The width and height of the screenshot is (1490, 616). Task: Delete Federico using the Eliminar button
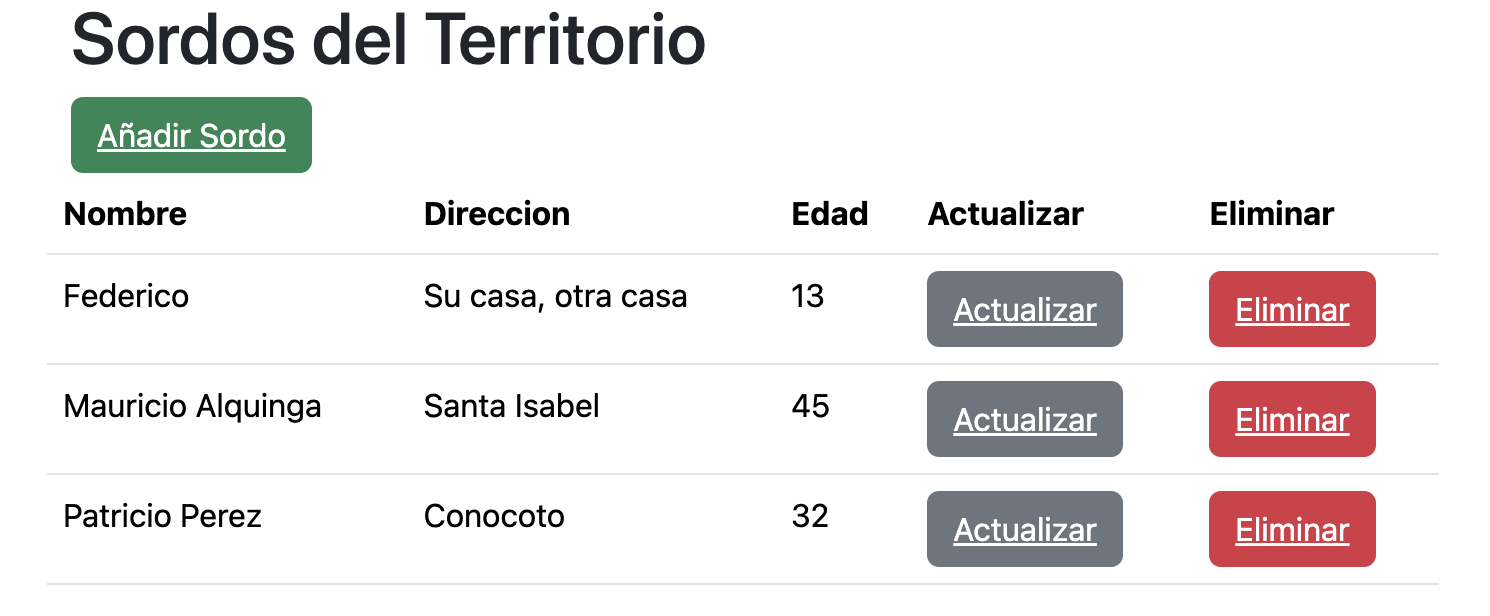point(1292,310)
